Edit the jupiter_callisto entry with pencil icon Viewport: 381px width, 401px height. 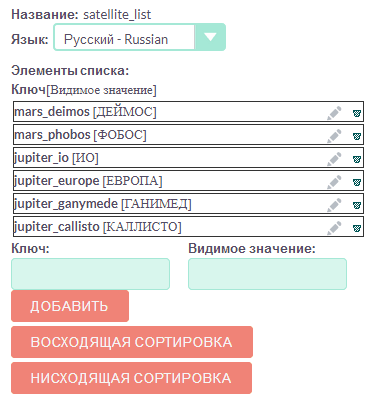tap(334, 228)
